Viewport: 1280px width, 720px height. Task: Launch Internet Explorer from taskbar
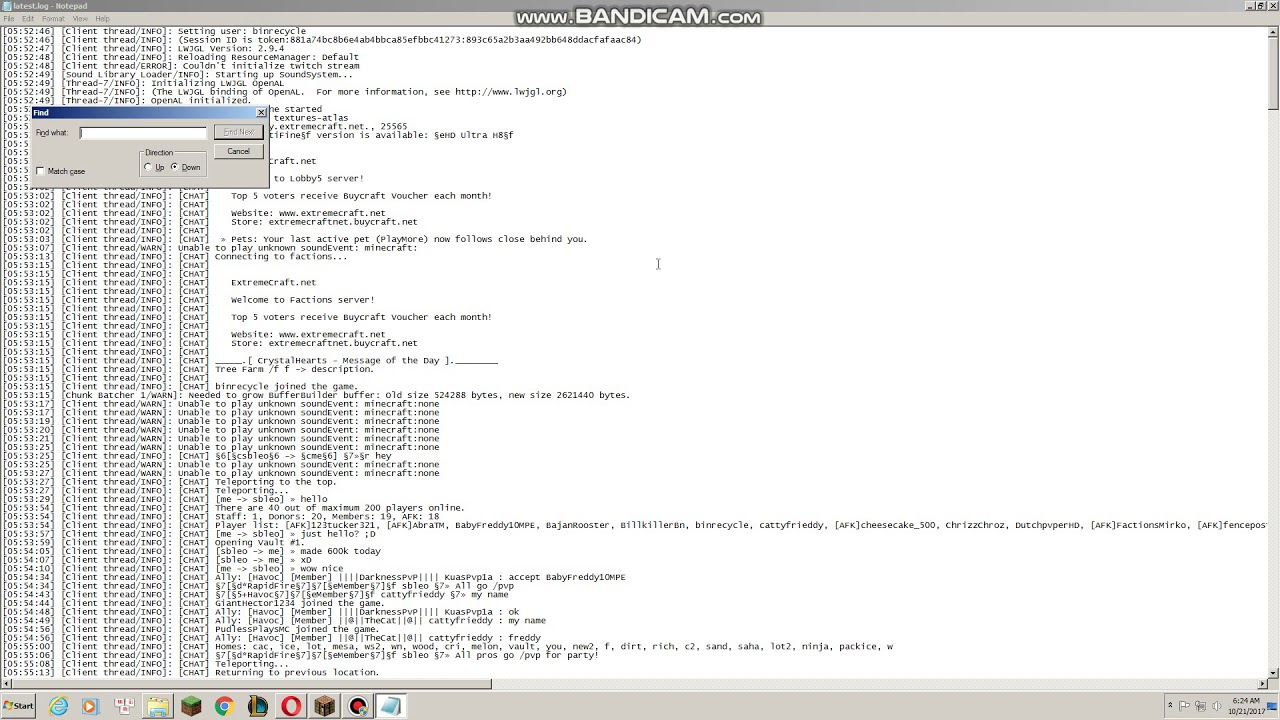click(59, 706)
